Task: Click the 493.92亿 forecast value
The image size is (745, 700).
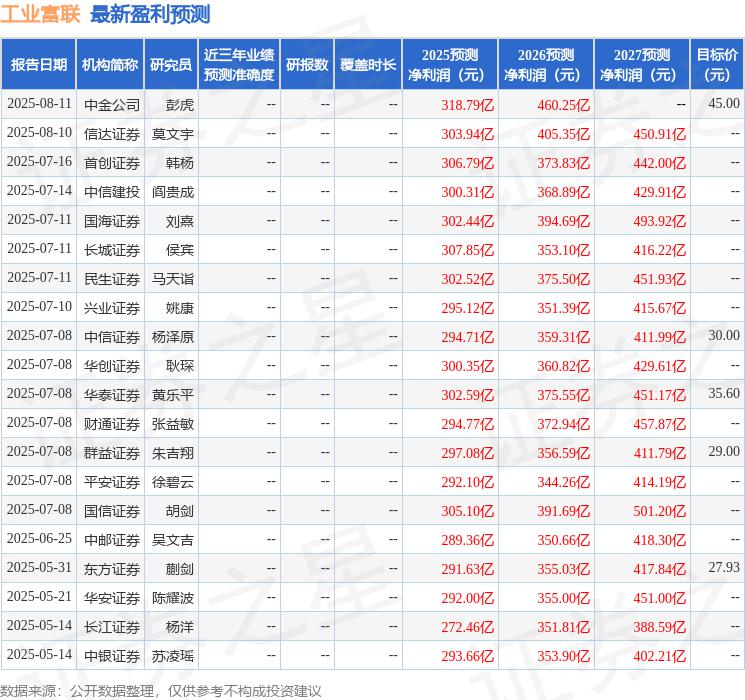Action: [x=659, y=221]
